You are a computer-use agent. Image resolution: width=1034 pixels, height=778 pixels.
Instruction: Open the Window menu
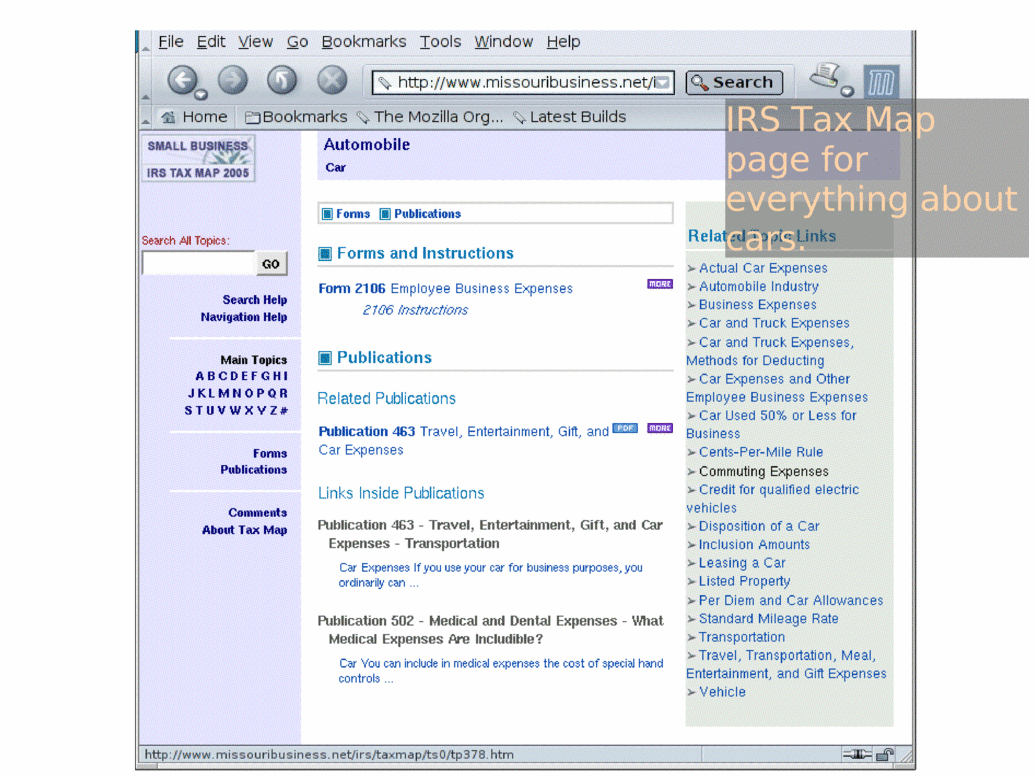503,42
